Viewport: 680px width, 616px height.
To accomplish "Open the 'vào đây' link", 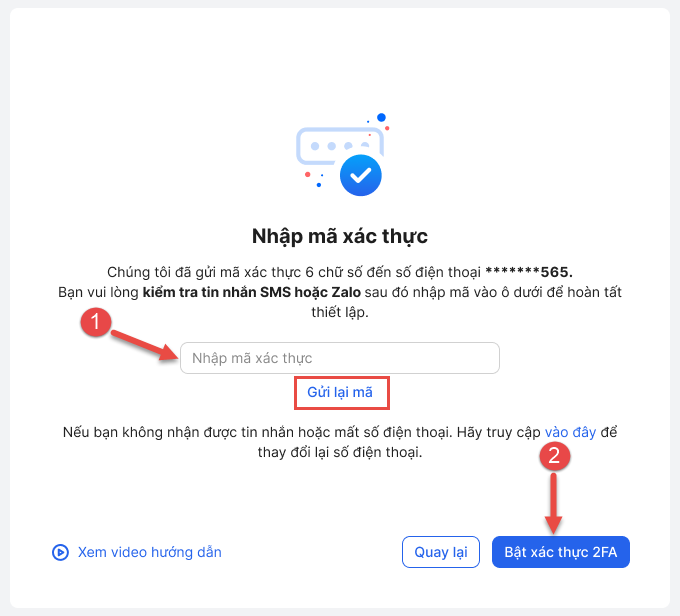I will pos(570,432).
